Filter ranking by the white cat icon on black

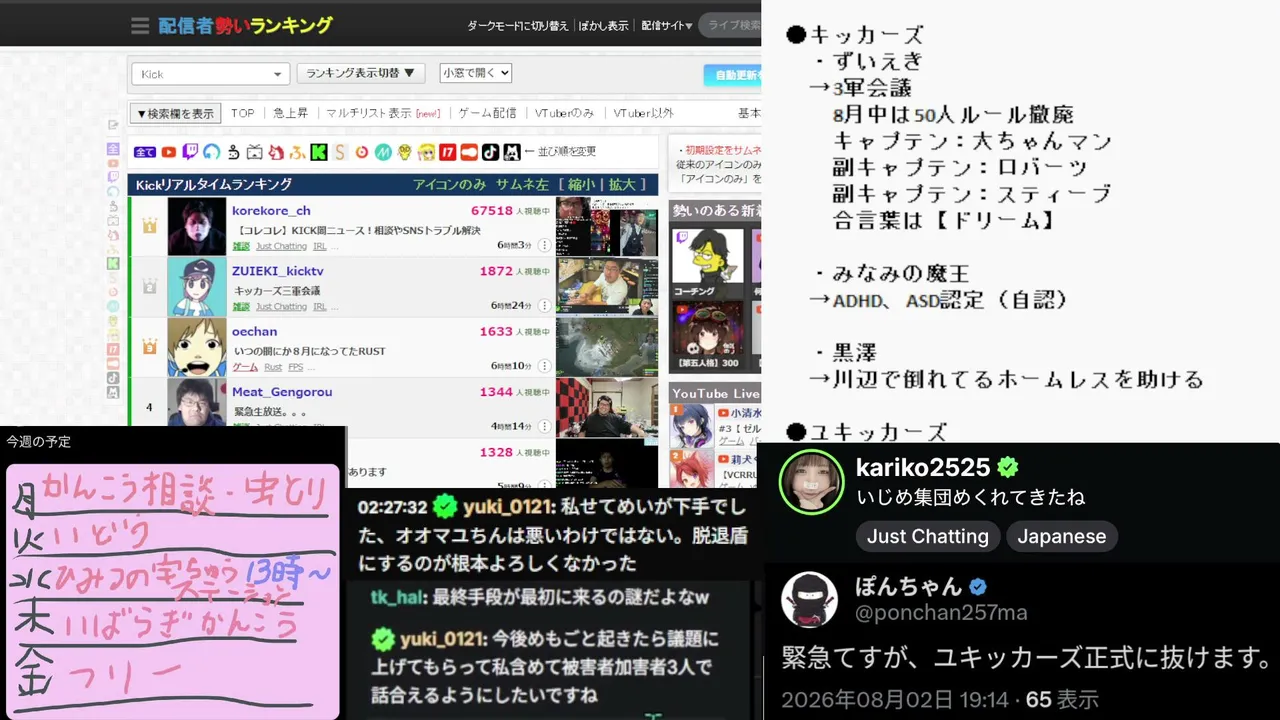[512, 152]
